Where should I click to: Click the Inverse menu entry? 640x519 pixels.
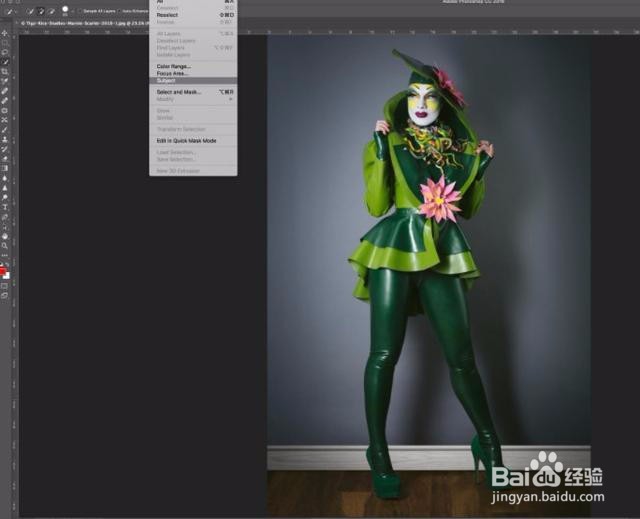coord(193,22)
